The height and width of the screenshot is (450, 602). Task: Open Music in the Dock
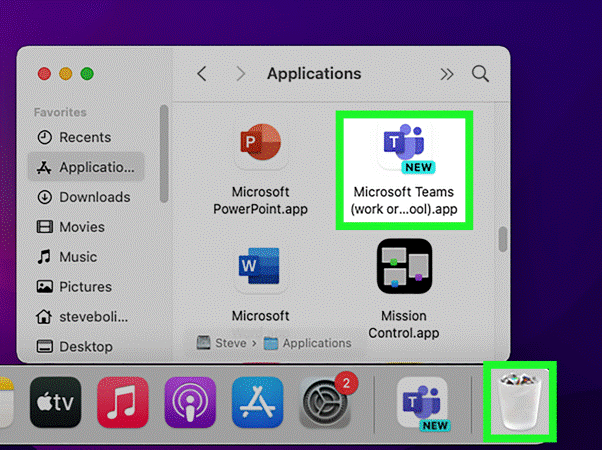pyautogui.click(x=123, y=402)
